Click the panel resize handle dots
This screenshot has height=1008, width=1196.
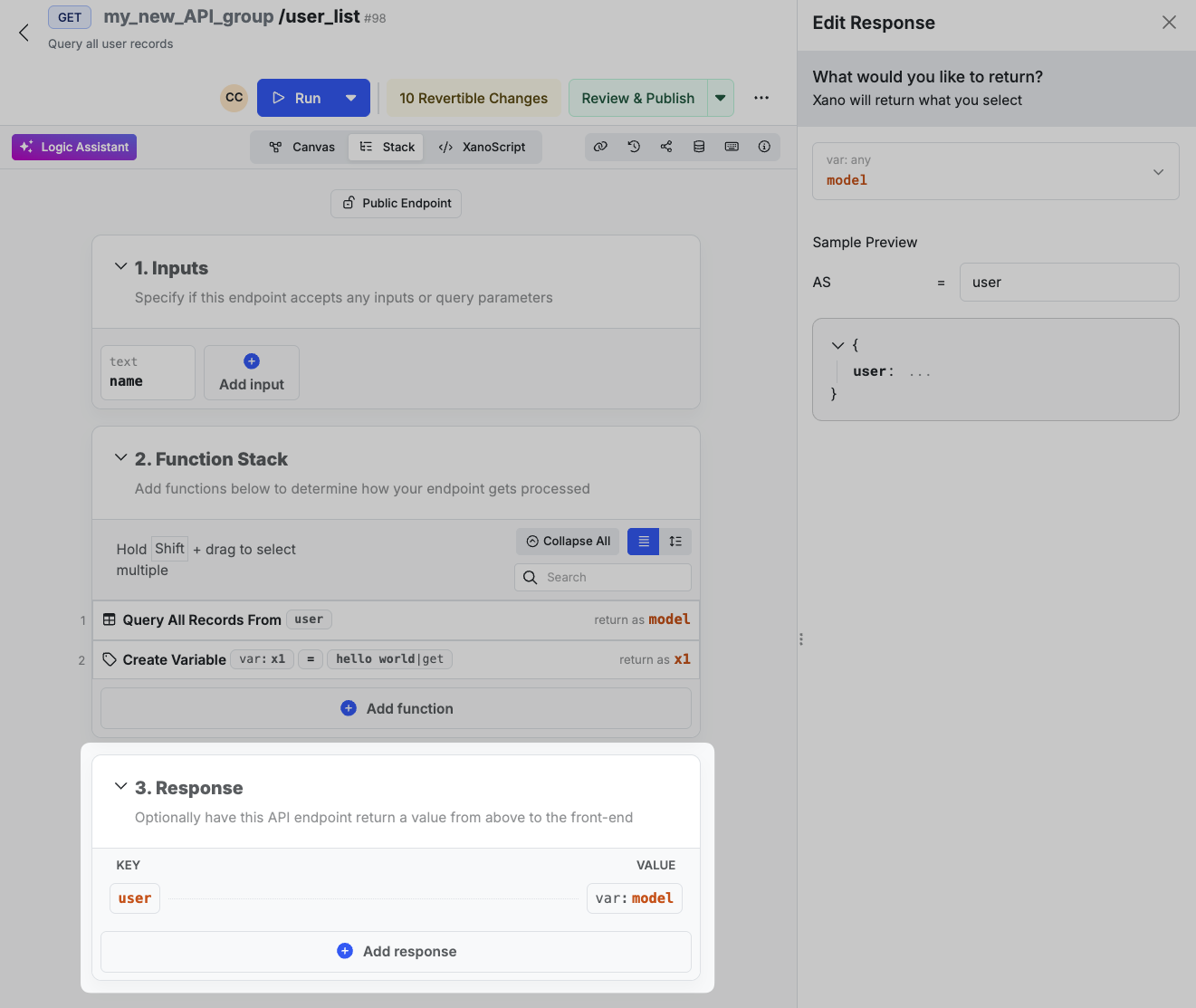click(801, 639)
